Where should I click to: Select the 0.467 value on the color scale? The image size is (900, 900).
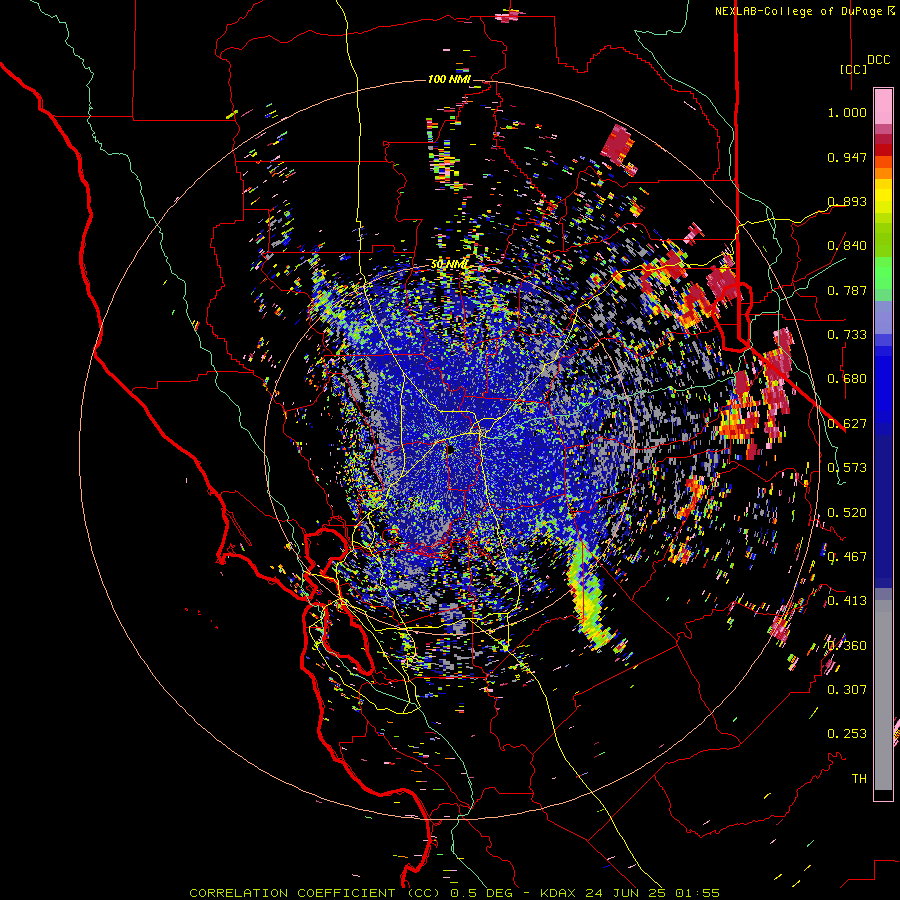click(847, 557)
